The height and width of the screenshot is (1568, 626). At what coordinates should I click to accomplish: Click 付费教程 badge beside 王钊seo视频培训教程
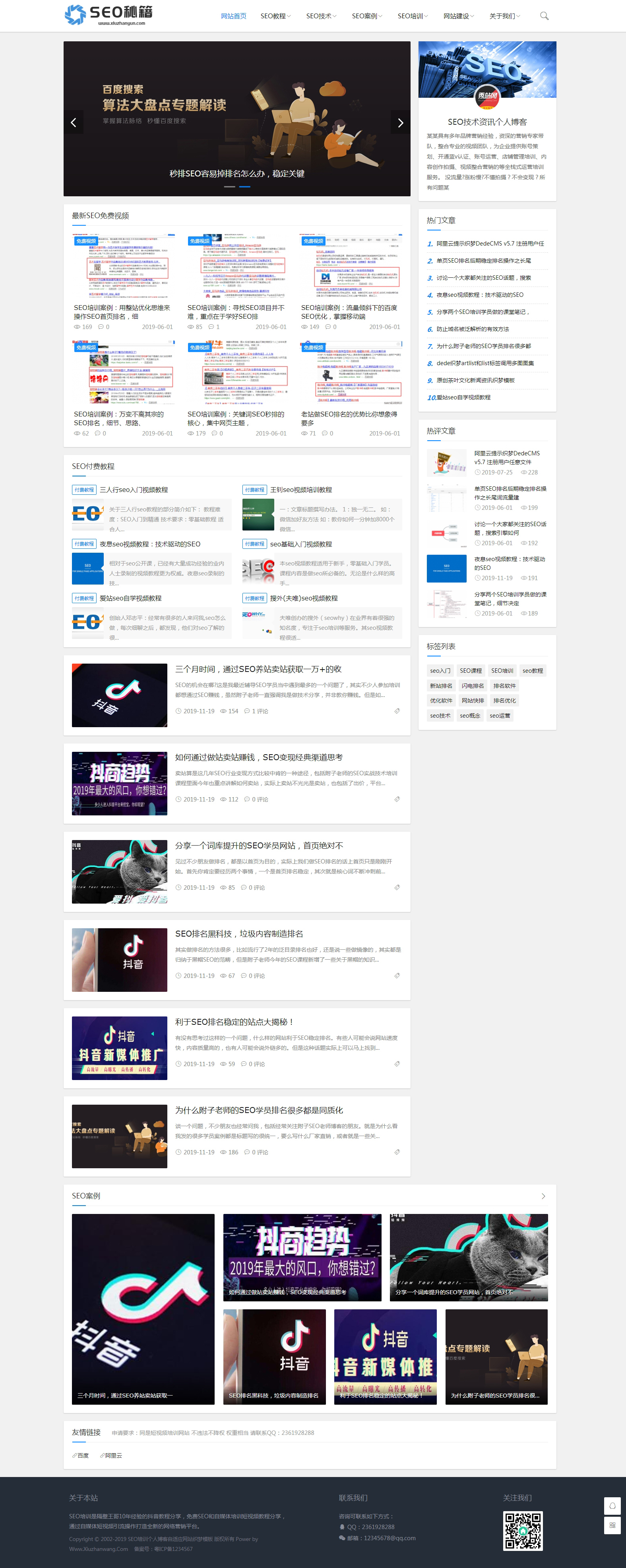(x=254, y=490)
